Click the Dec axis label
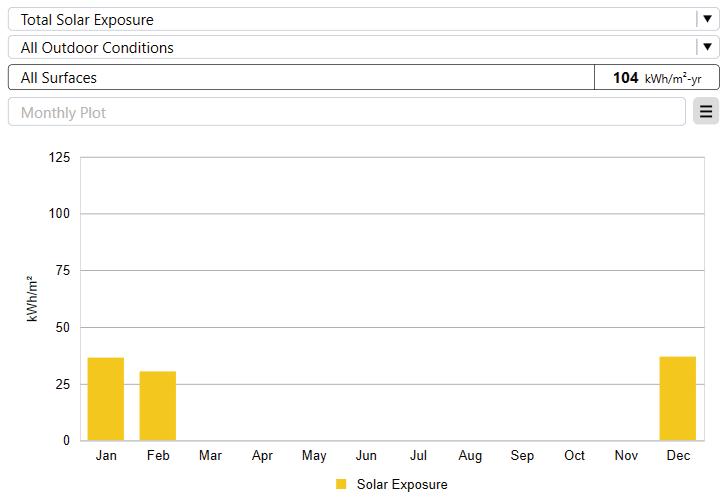 678,456
